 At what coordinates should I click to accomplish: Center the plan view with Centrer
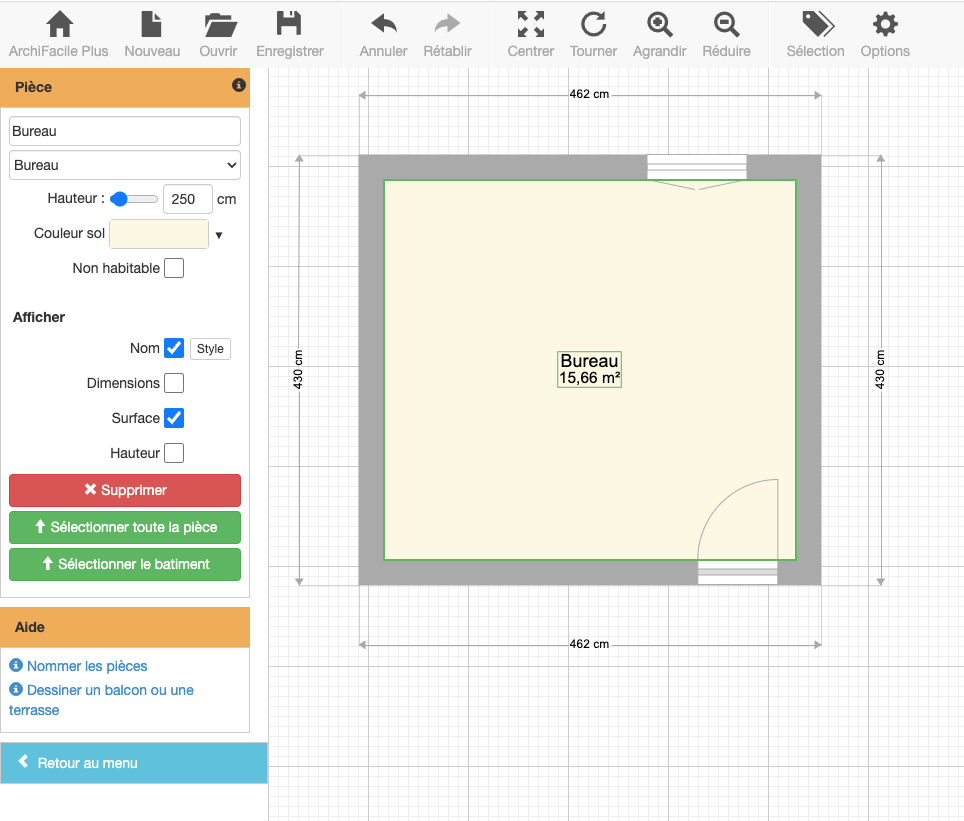click(530, 26)
